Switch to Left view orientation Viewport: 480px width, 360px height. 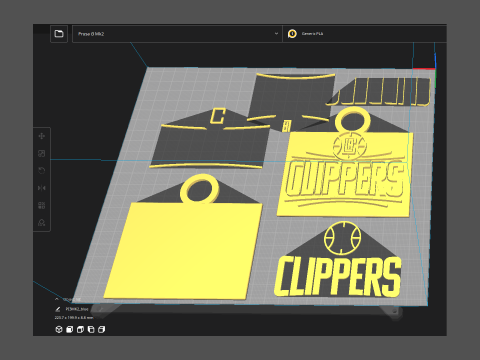pos(91,329)
